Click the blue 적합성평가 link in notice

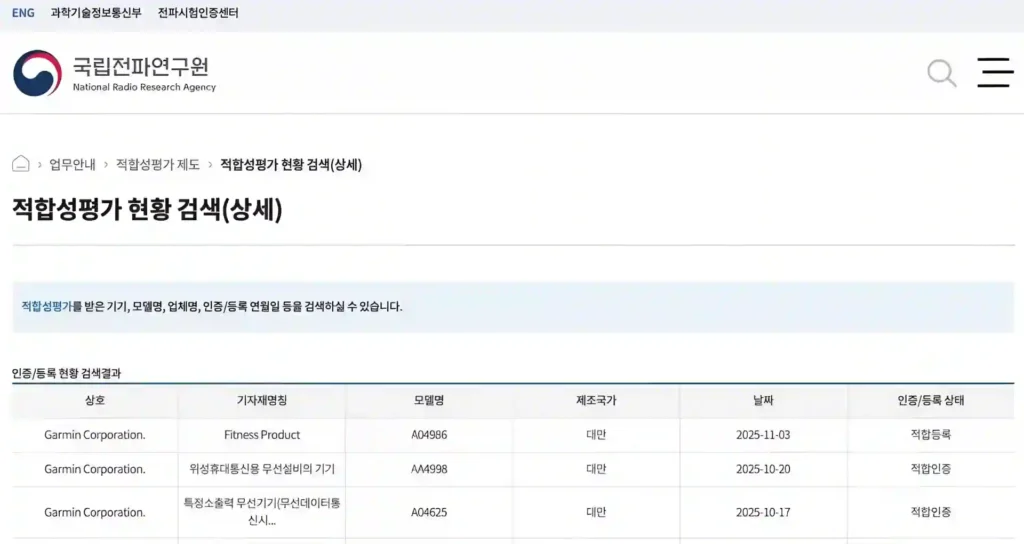click(x=46, y=306)
